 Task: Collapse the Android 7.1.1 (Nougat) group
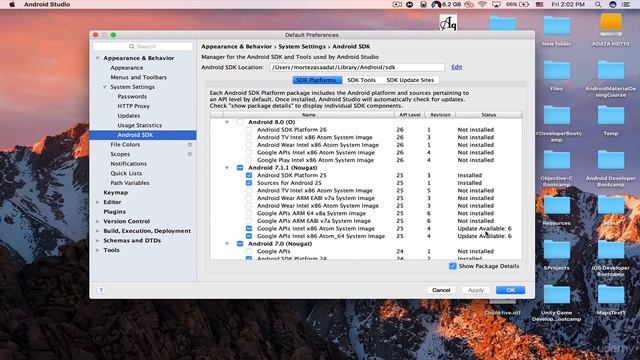(x=227, y=168)
